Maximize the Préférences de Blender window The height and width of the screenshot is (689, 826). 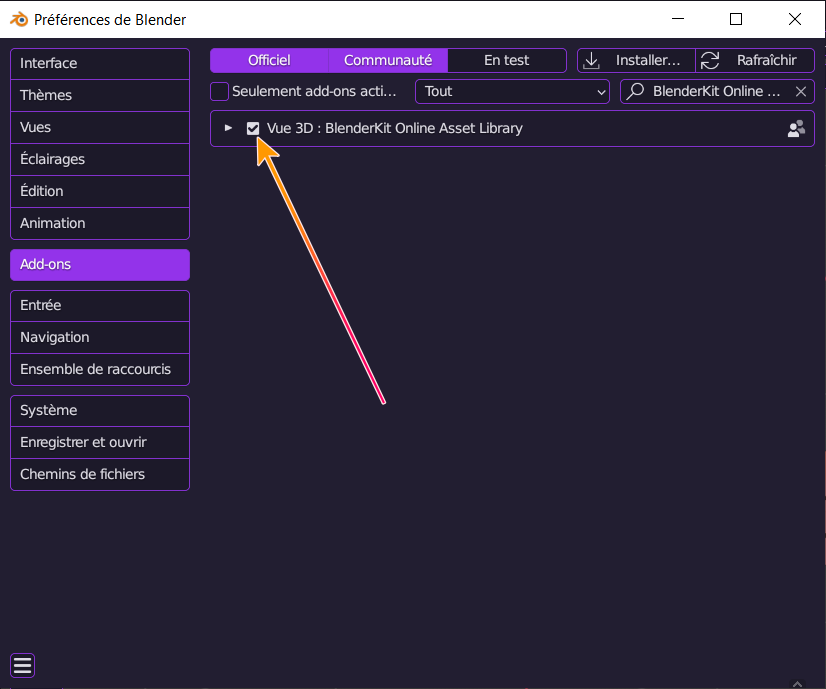(x=736, y=19)
